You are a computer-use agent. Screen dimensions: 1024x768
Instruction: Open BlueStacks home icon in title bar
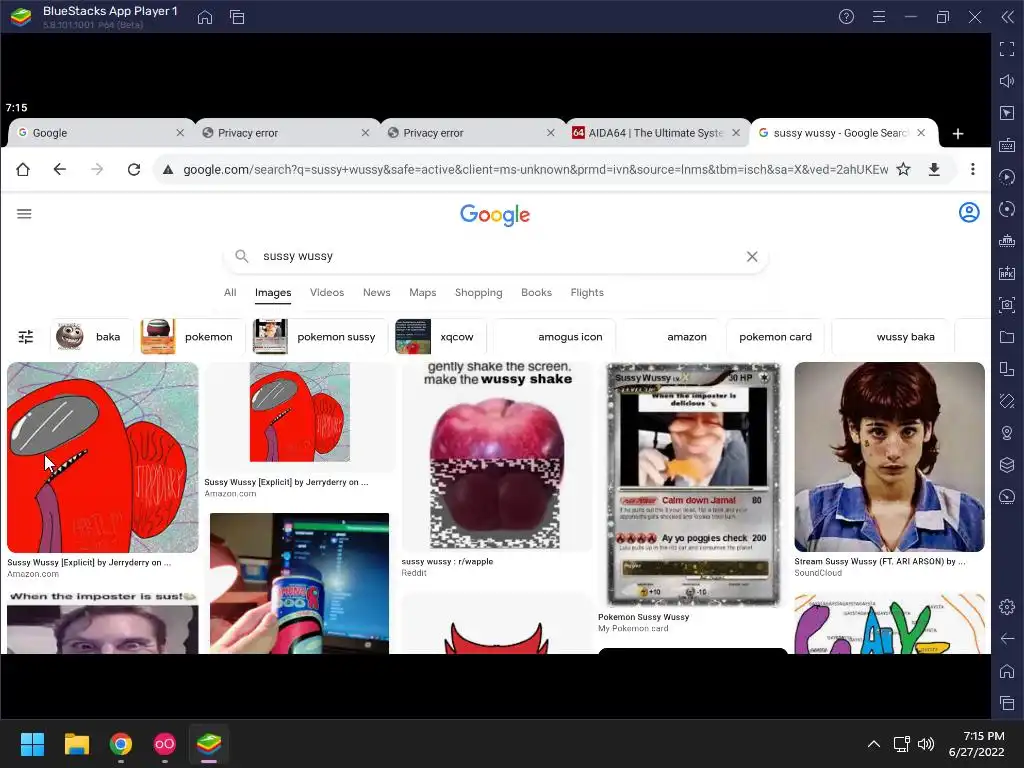[x=205, y=17]
